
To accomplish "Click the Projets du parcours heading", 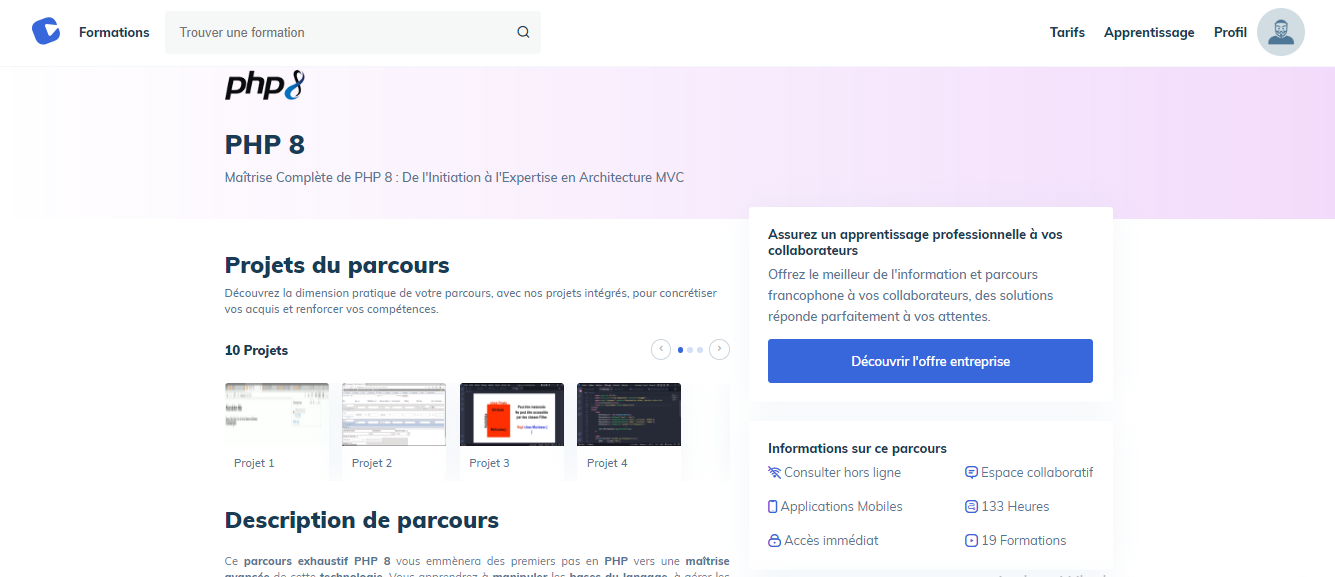I will pyautogui.click(x=337, y=265).
